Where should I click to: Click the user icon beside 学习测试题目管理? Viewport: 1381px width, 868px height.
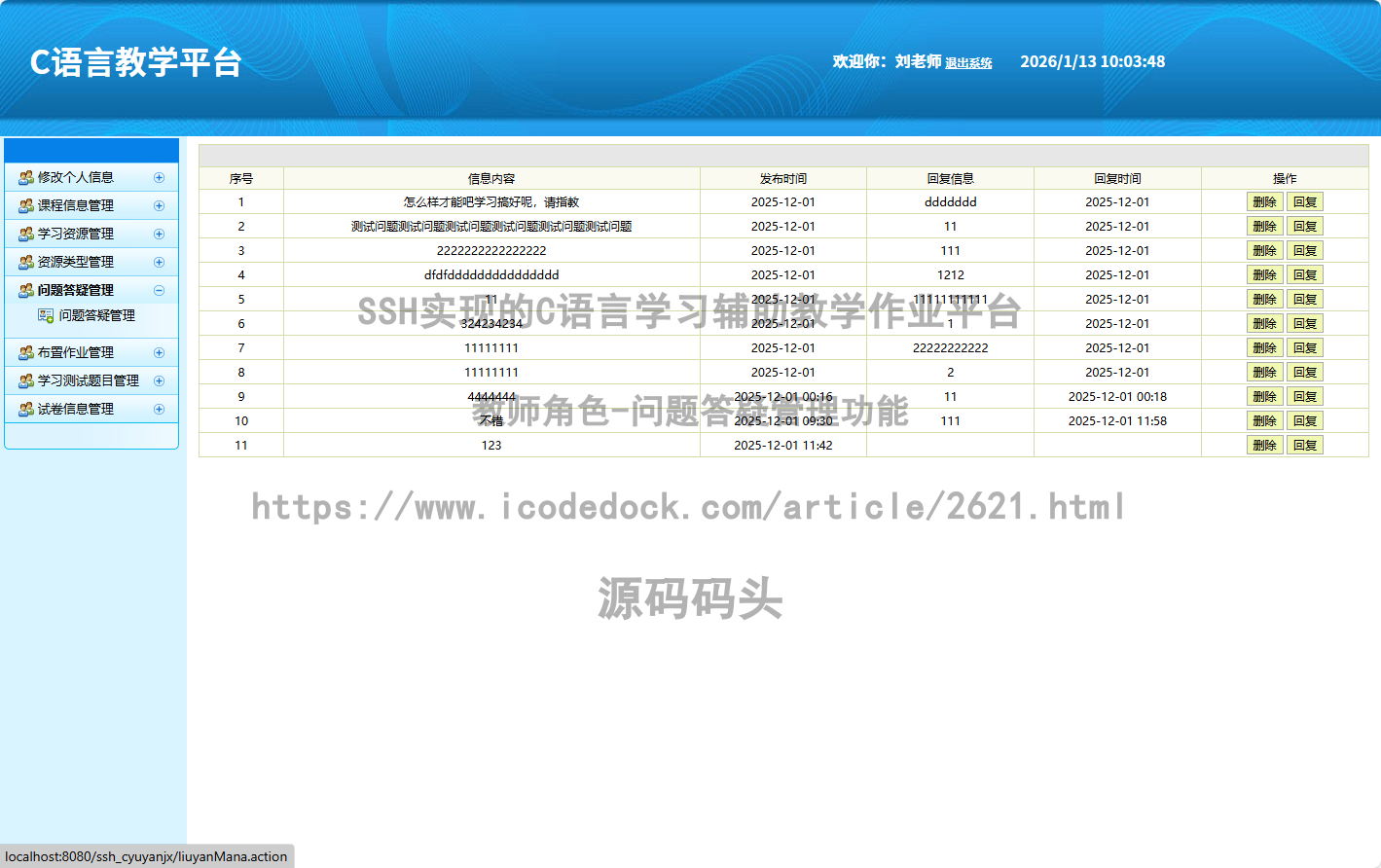[26, 381]
